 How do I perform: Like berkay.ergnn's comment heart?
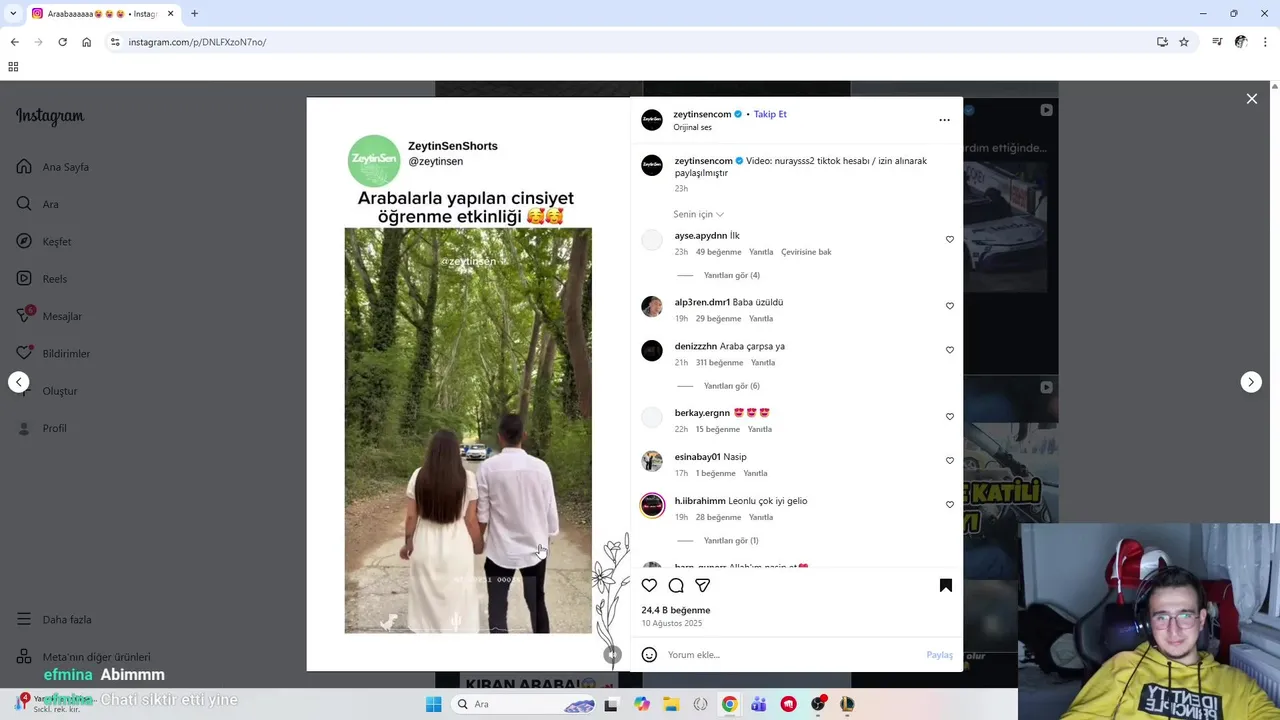click(950, 417)
